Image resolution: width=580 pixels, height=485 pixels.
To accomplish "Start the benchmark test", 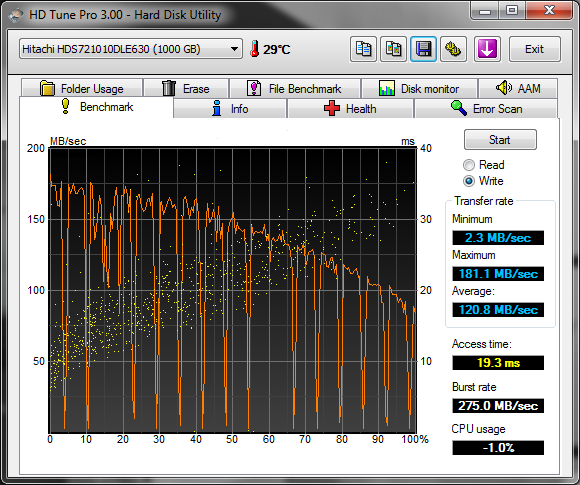I will pos(500,139).
